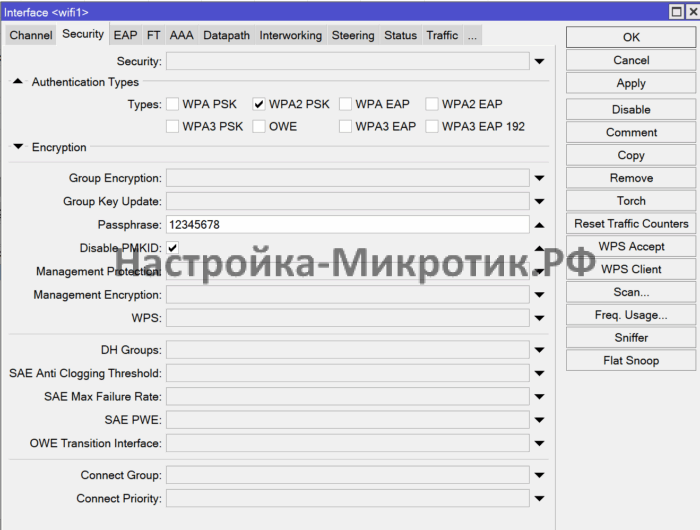Expand the WPS field arrow
The width and height of the screenshot is (700, 530).
point(539,319)
